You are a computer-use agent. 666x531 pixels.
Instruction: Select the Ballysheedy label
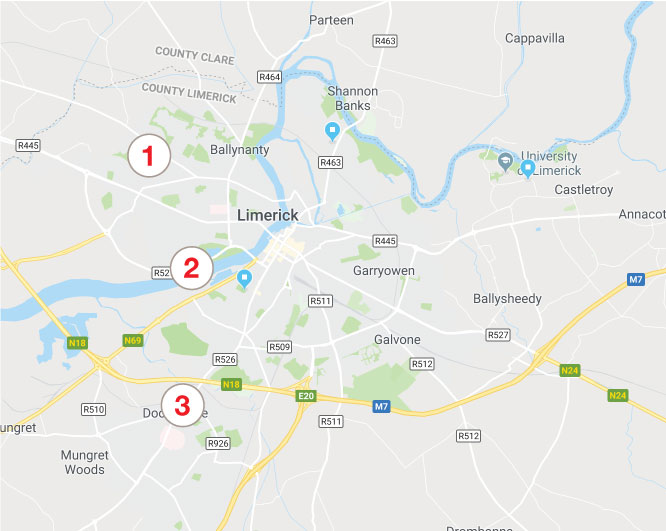click(x=507, y=299)
